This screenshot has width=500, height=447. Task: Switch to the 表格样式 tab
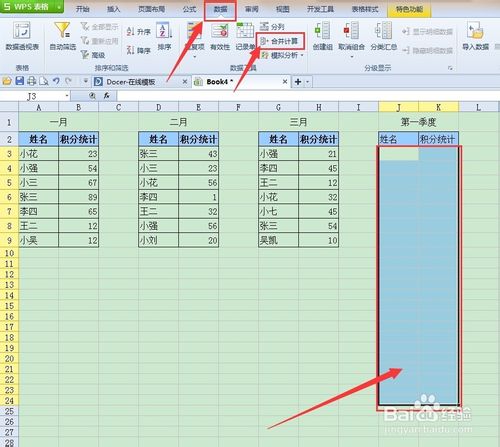(x=365, y=9)
